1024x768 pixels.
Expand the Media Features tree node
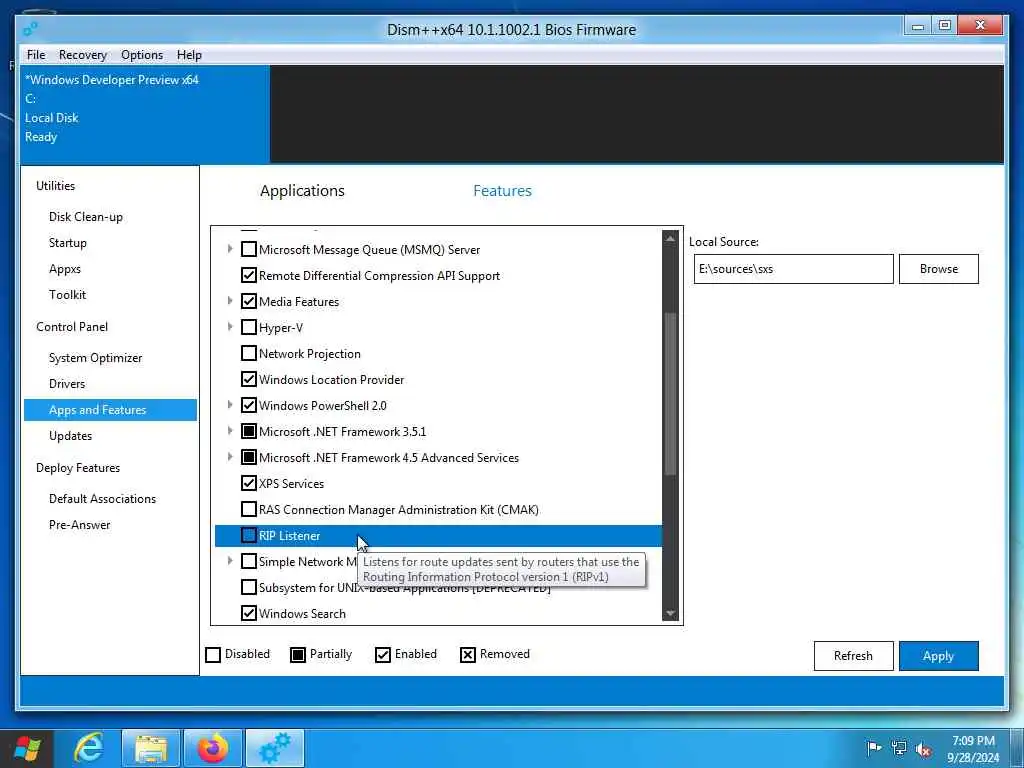click(229, 300)
